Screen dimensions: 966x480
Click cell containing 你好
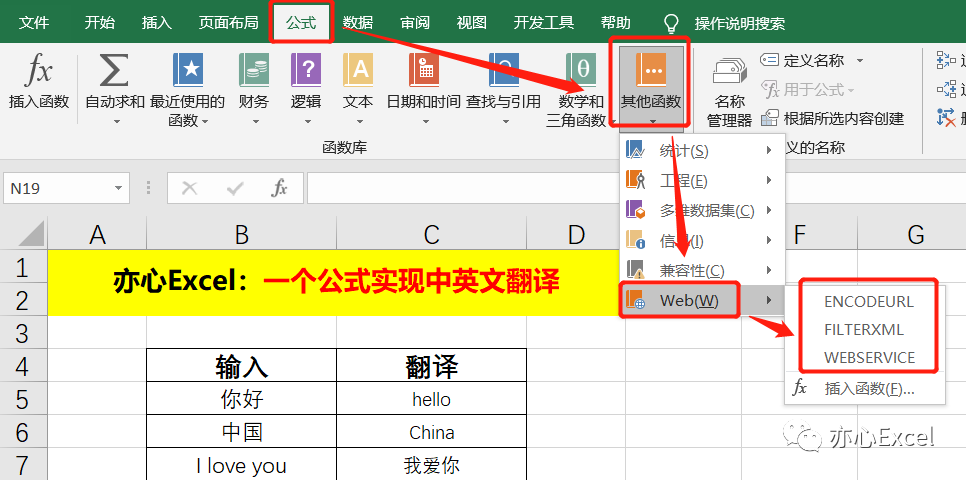pyautogui.click(x=242, y=399)
